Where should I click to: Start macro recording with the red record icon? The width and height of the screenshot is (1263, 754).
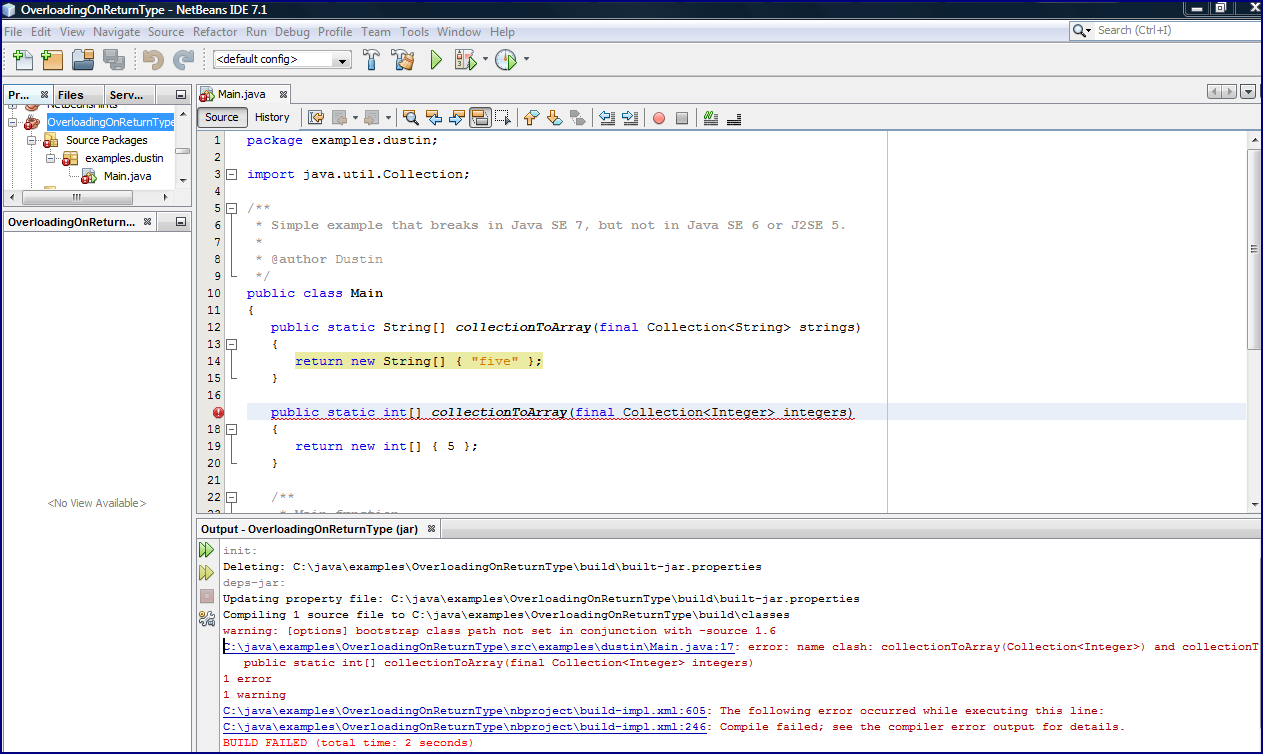658,118
